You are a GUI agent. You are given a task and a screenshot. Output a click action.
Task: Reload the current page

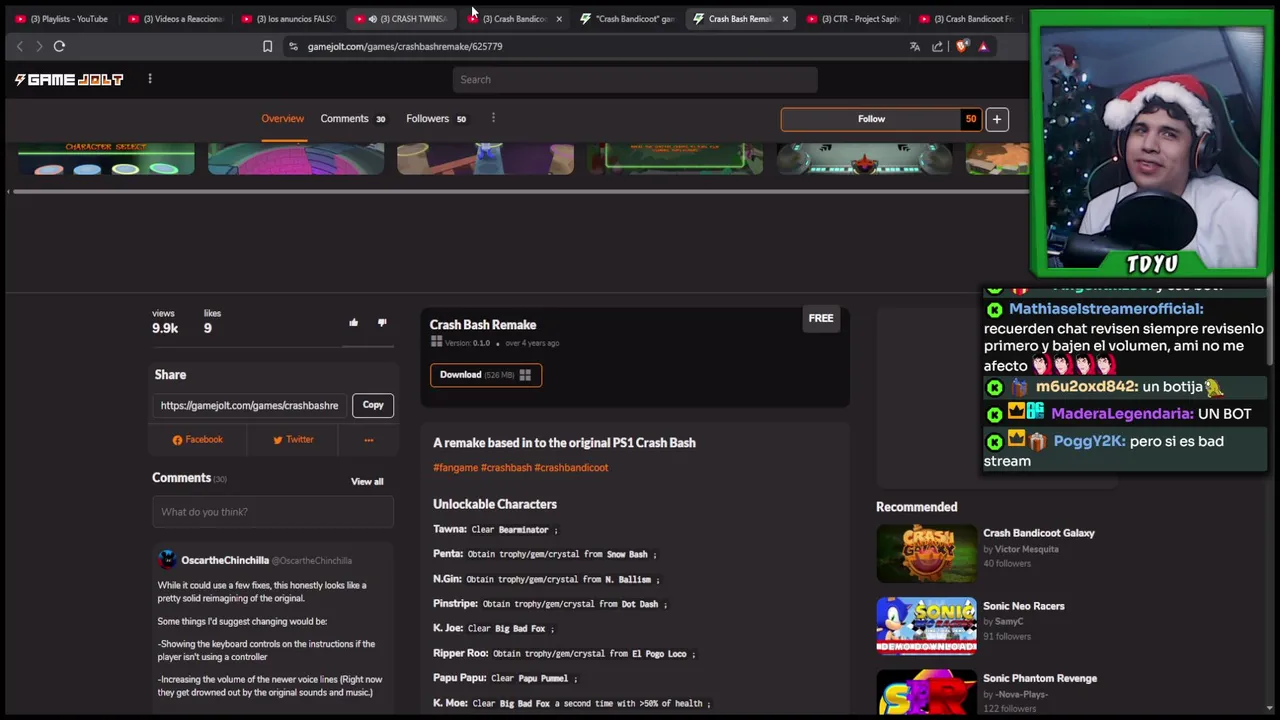pos(59,46)
